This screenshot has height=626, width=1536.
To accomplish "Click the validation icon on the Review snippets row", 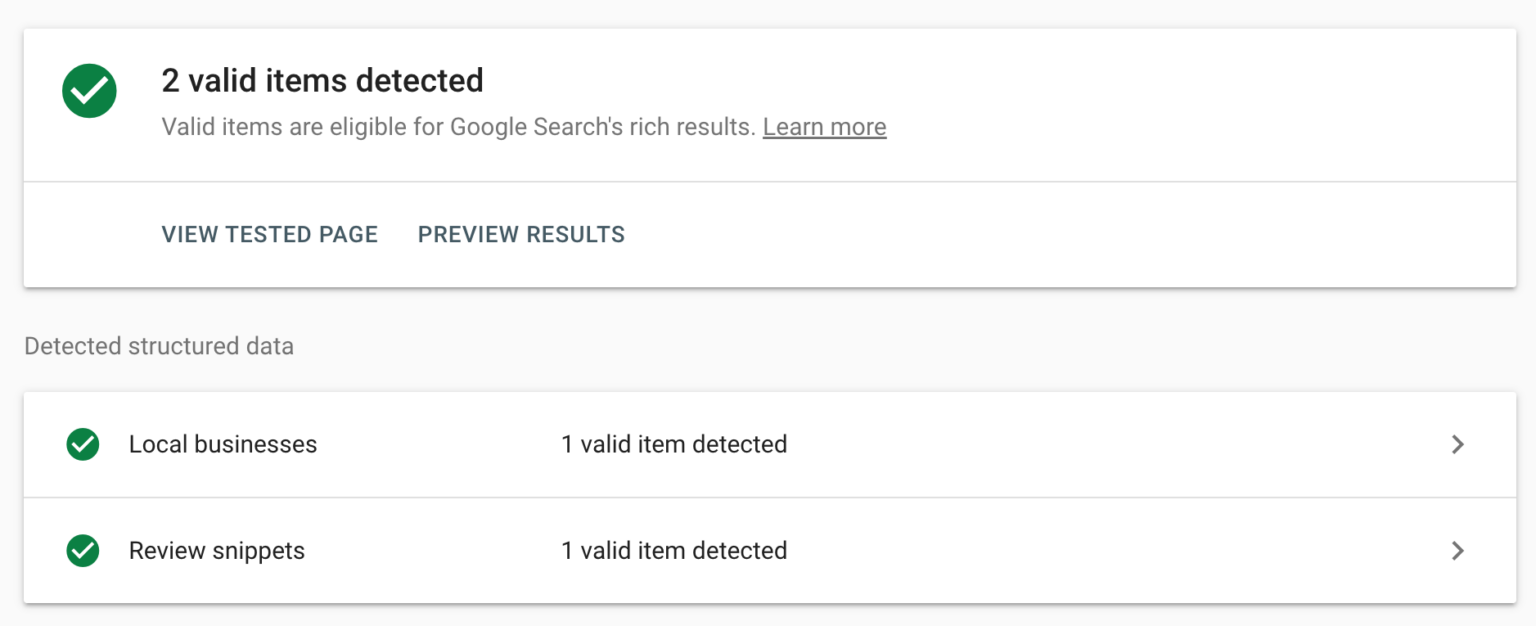I will coord(83,551).
